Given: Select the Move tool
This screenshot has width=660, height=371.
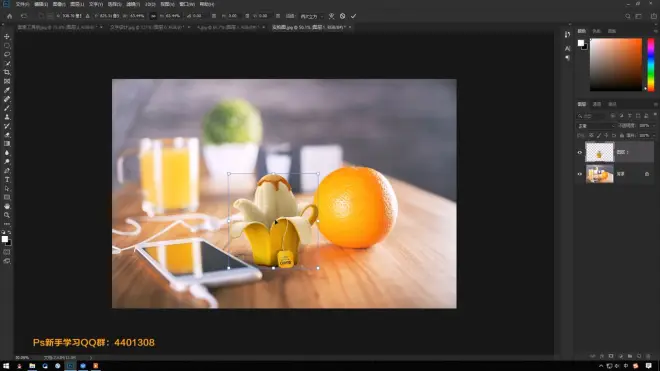Looking at the screenshot, I should pos(7,37).
